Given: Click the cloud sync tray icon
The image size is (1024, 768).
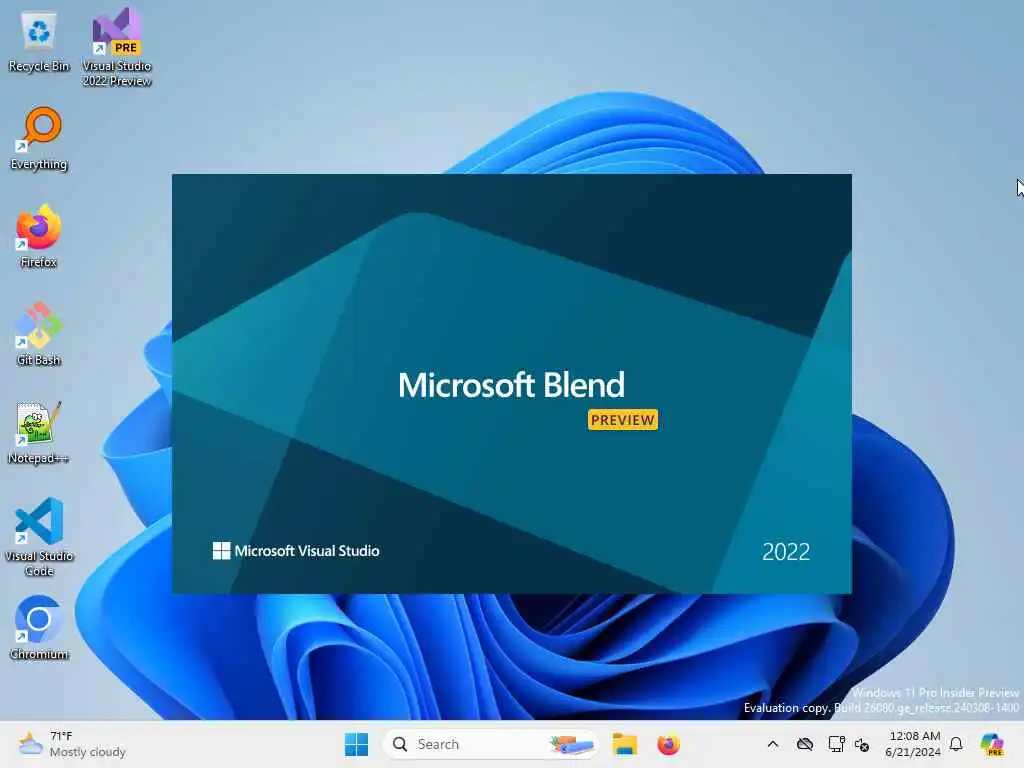Looking at the screenshot, I should coord(805,744).
